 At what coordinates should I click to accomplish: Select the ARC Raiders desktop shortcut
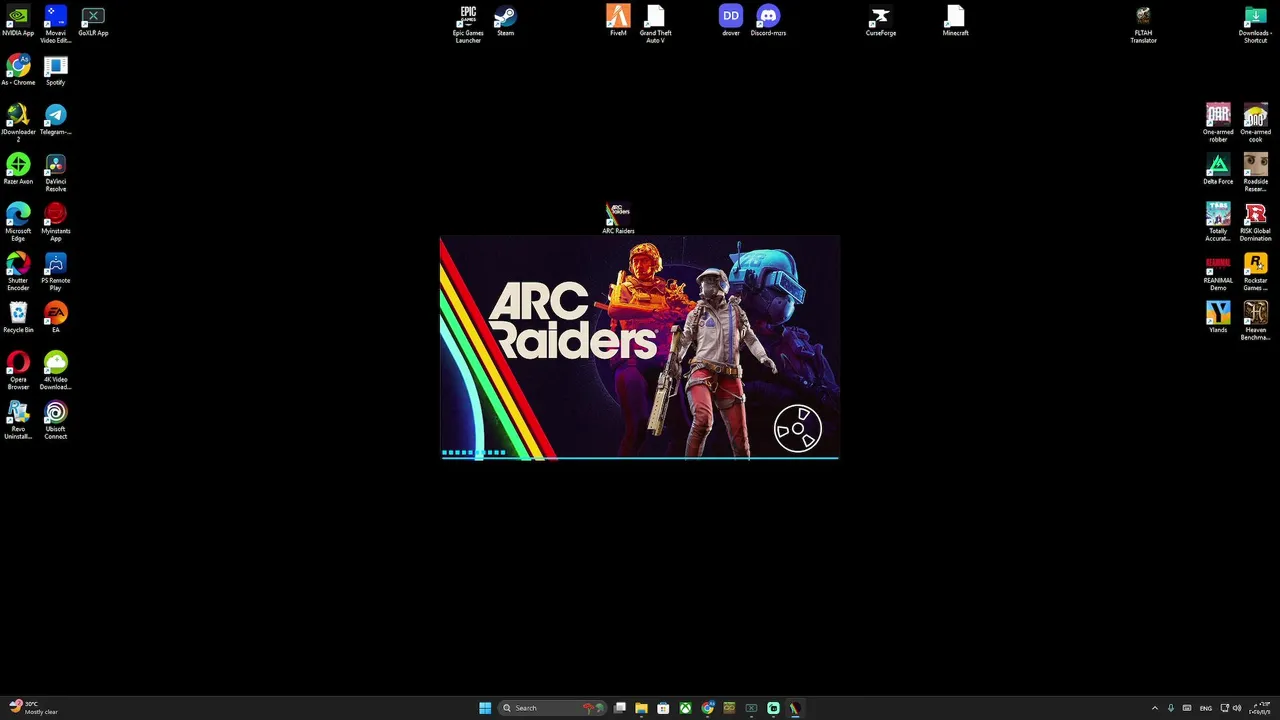tap(618, 218)
